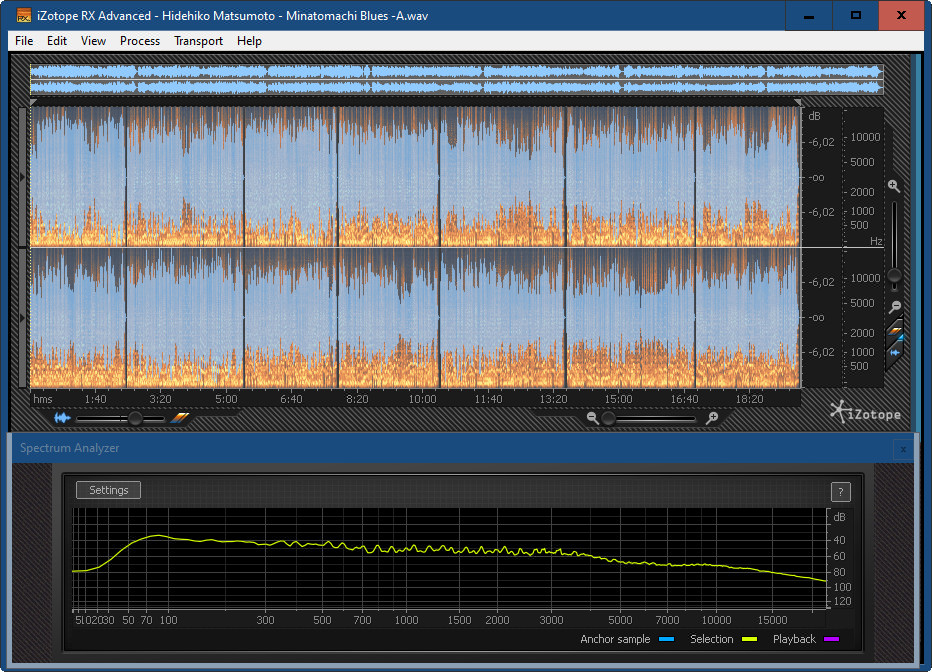Click the iZotope logo
This screenshot has height=672, width=932.
point(866,412)
